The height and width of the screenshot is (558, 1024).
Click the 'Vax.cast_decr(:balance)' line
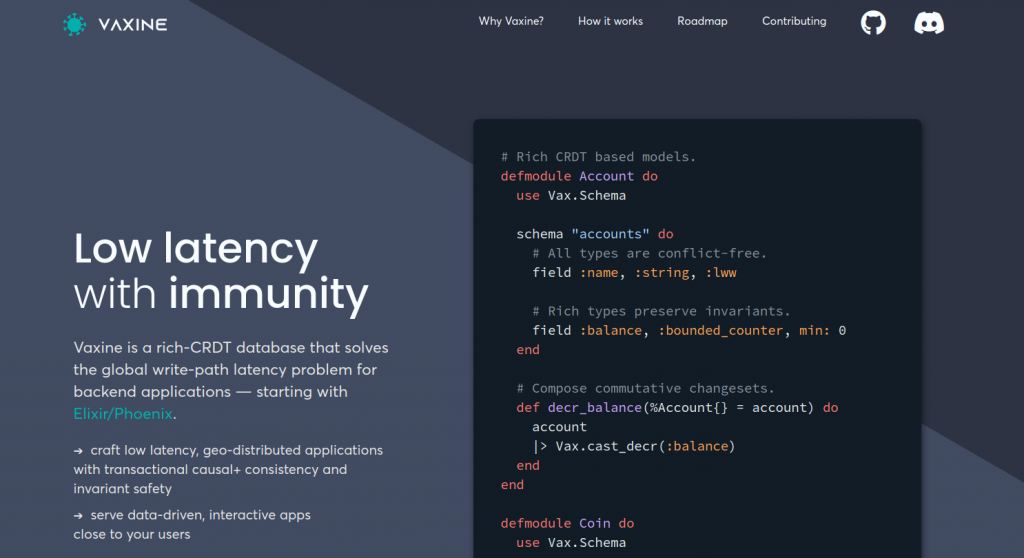pos(633,446)
